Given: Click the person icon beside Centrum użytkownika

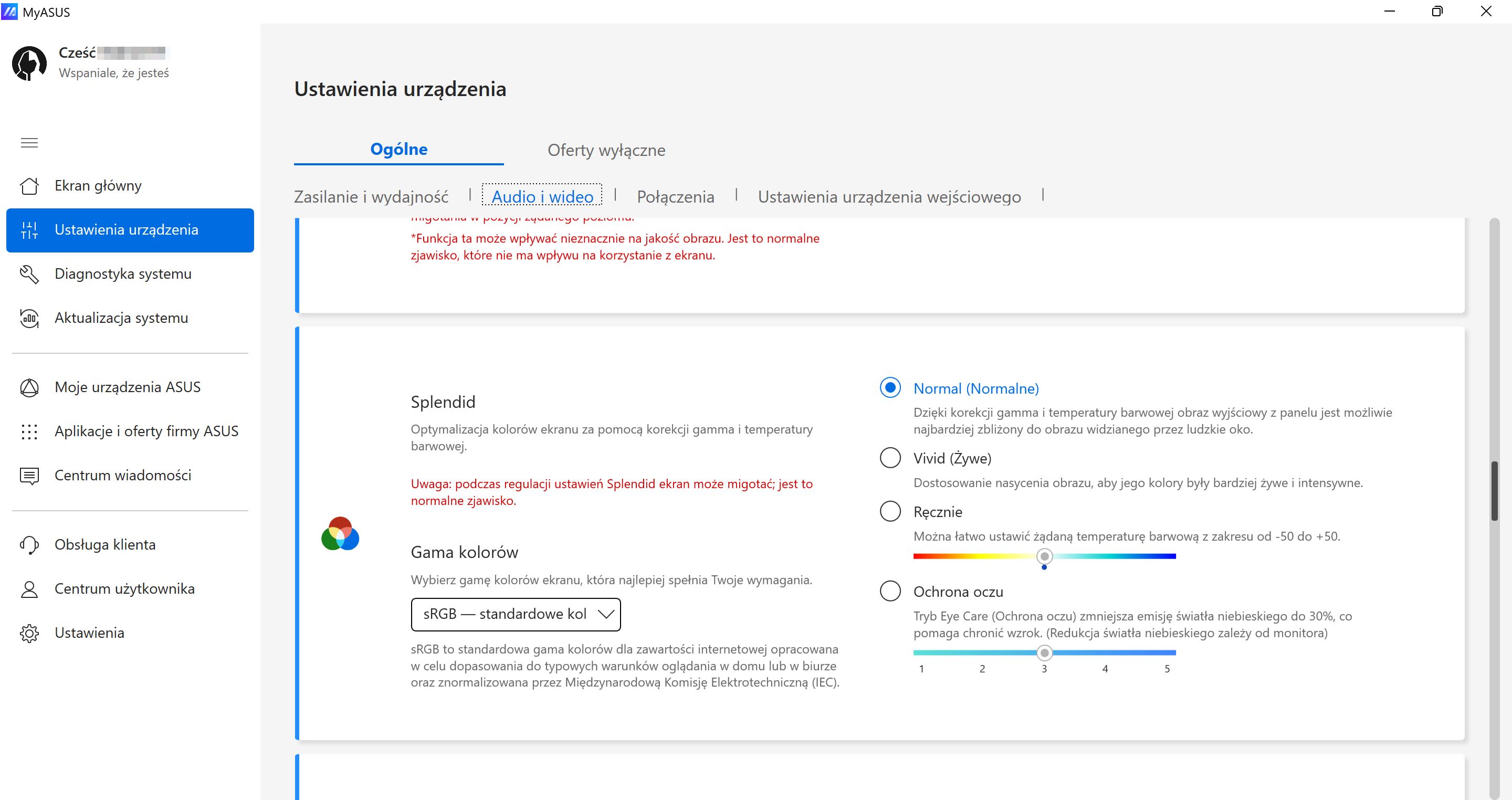Looking at the screenshot, I should [x=29, y=588].
